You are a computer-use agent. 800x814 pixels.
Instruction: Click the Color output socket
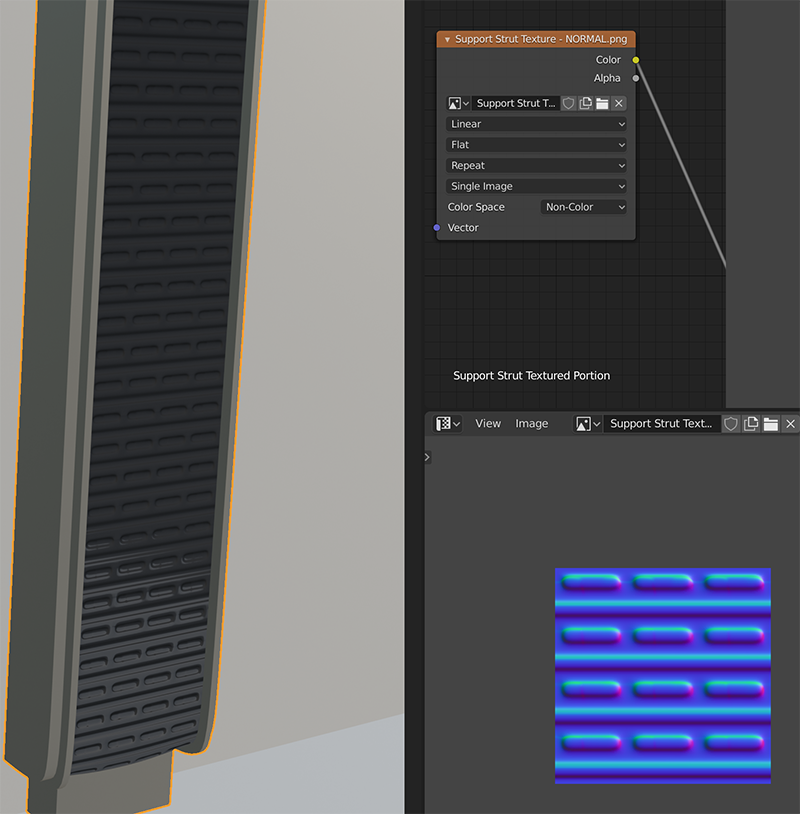point(635,60)
